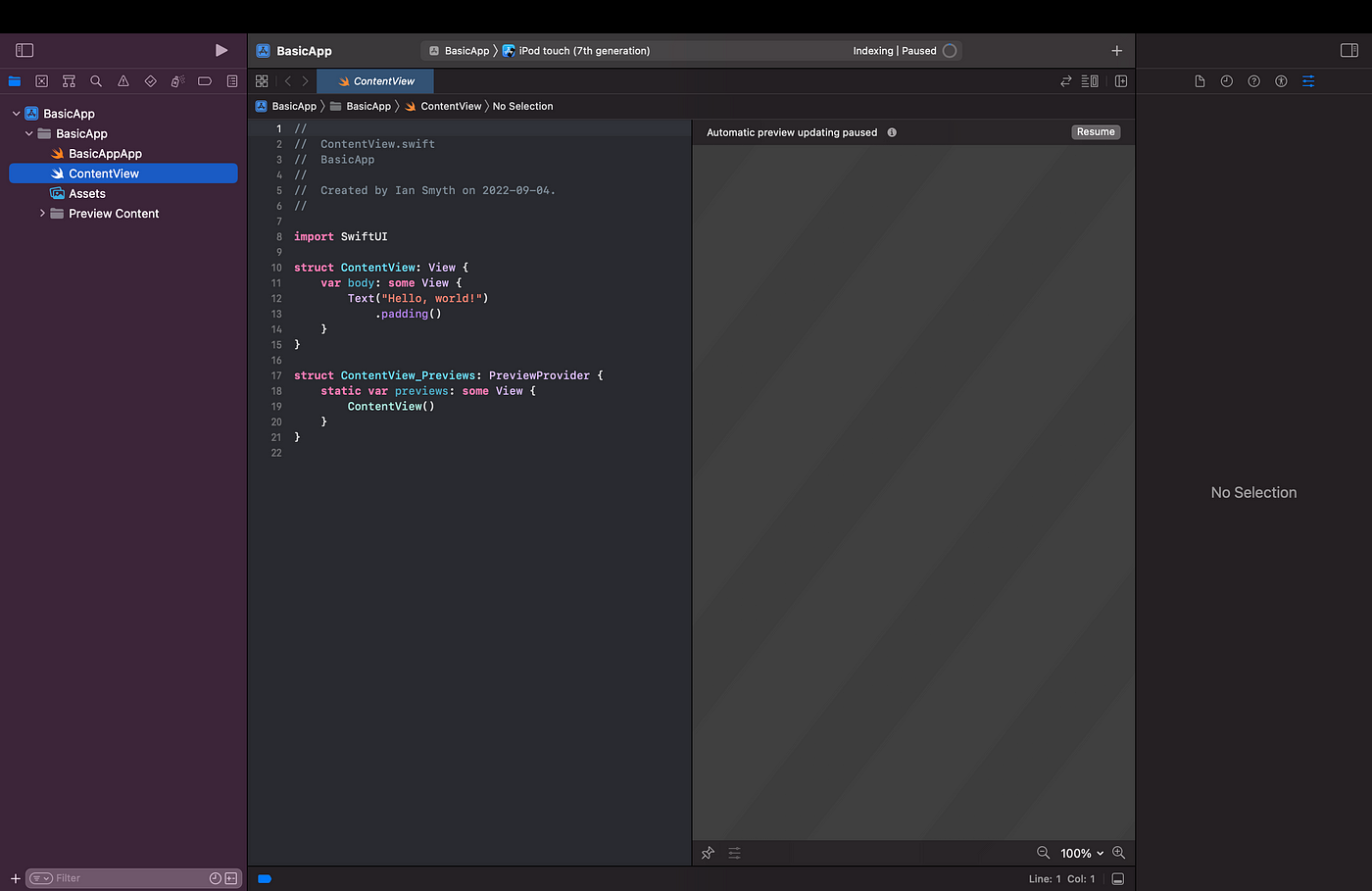Open Library with the plus button
The height and width of the screenshot is (891, 1372).
1116,51
